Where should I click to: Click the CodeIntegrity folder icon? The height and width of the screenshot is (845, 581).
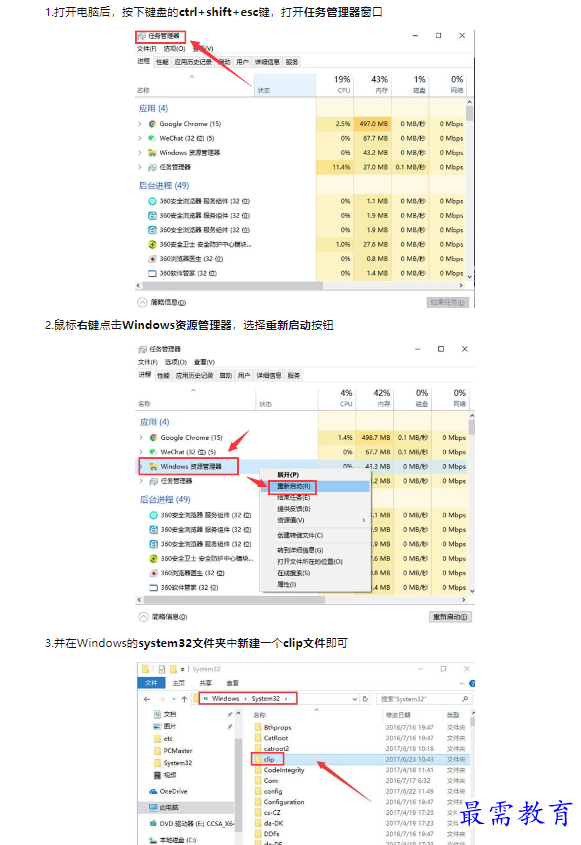tap(258, 770)
